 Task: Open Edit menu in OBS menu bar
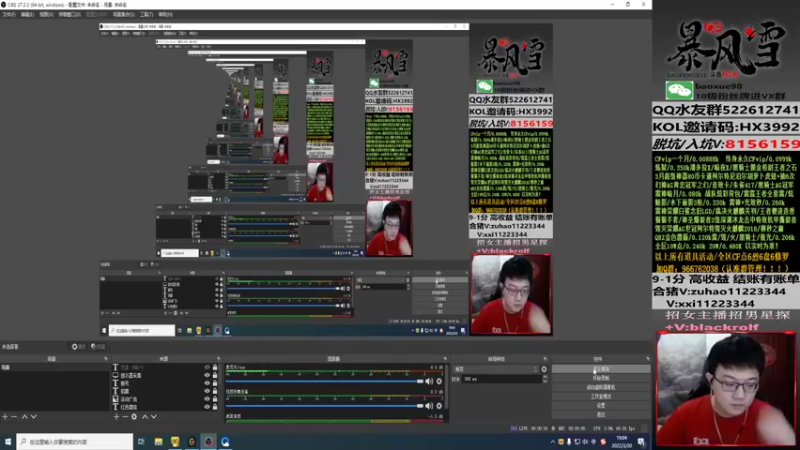coord(27,14)
